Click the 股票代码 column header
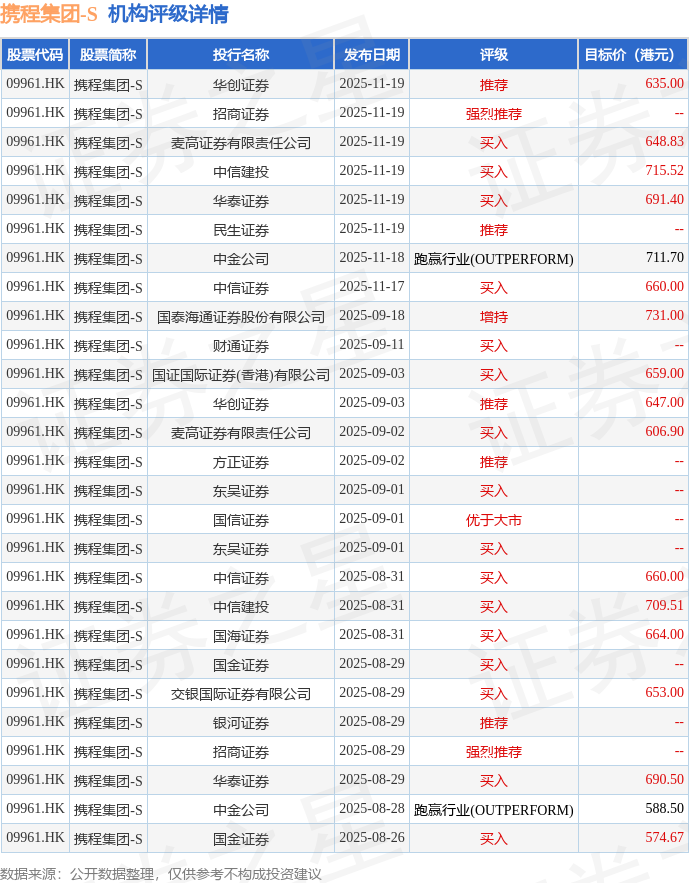 click(x=35, y=55)
